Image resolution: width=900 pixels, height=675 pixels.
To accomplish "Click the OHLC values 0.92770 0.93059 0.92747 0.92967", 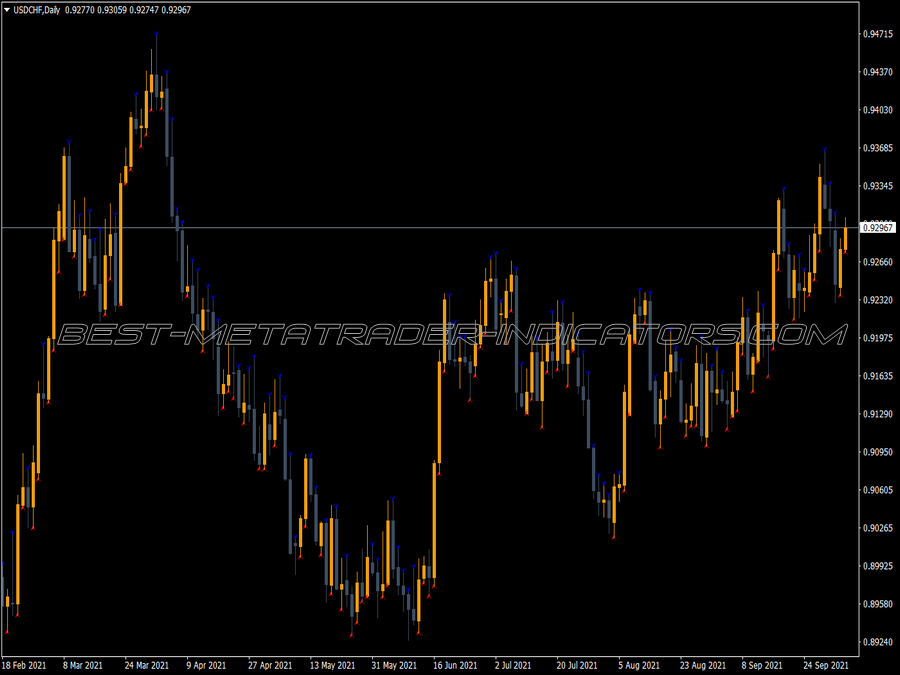I will click(128, 10).
